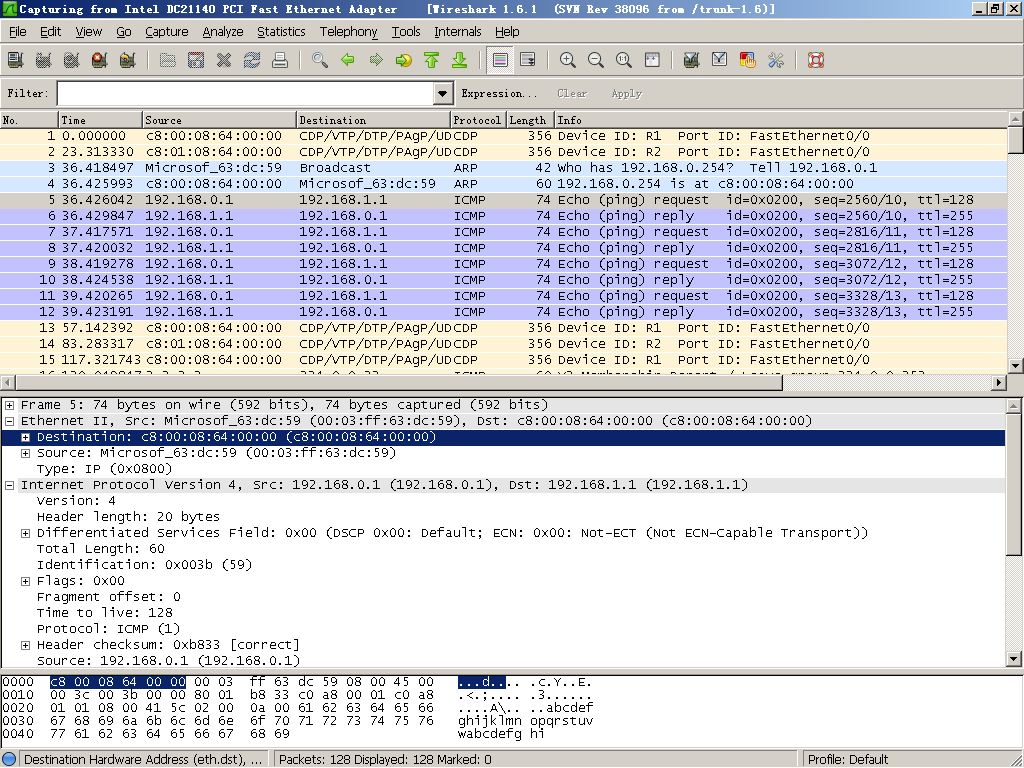Viewport: 1024px width, 768px height.
Task: Expand the Ethernet Destination field
Action: tap(25, 437)
